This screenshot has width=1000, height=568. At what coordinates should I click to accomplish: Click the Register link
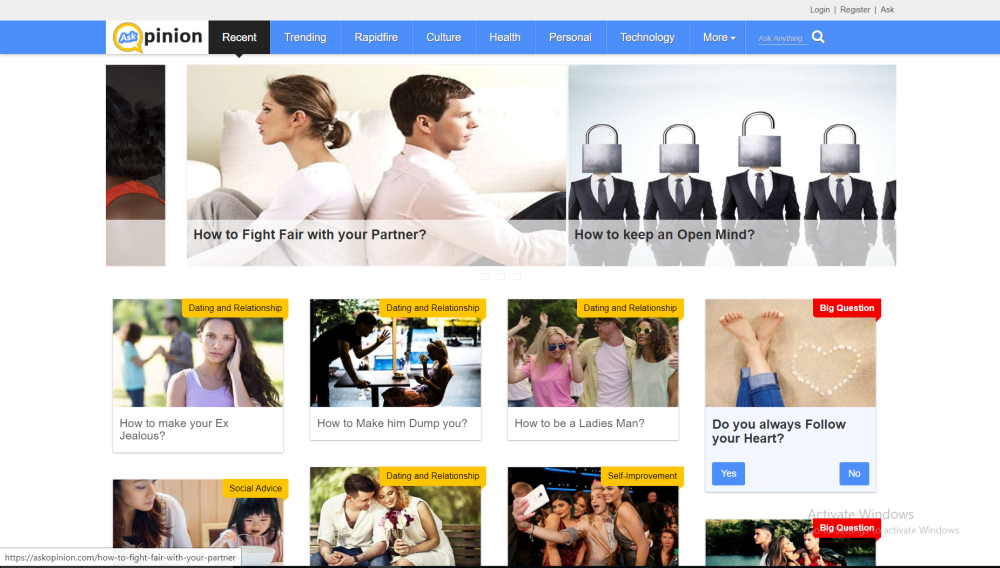855,10
